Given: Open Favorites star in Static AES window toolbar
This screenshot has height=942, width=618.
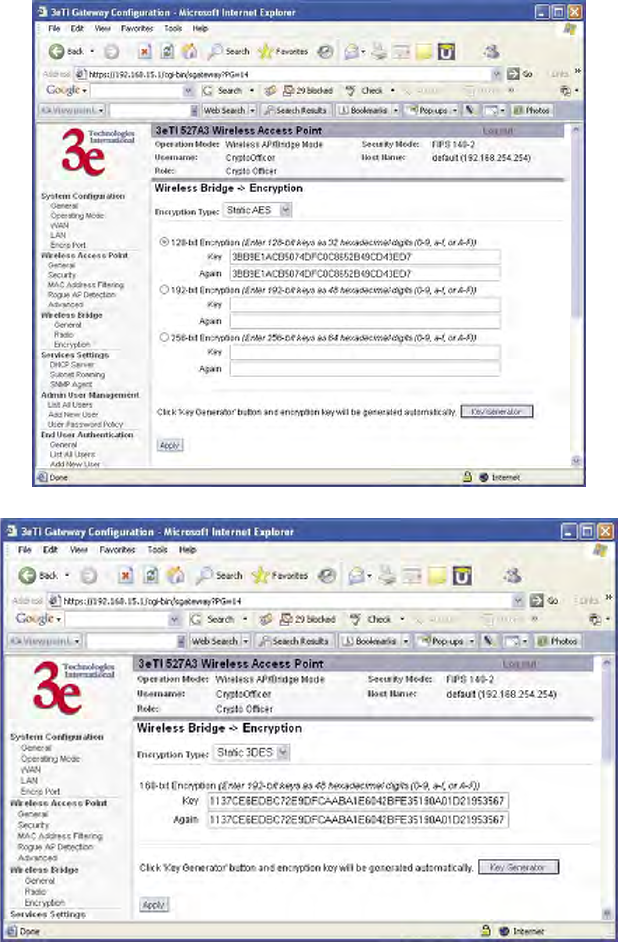Looking at the screenshot, I should pos(282,52).
